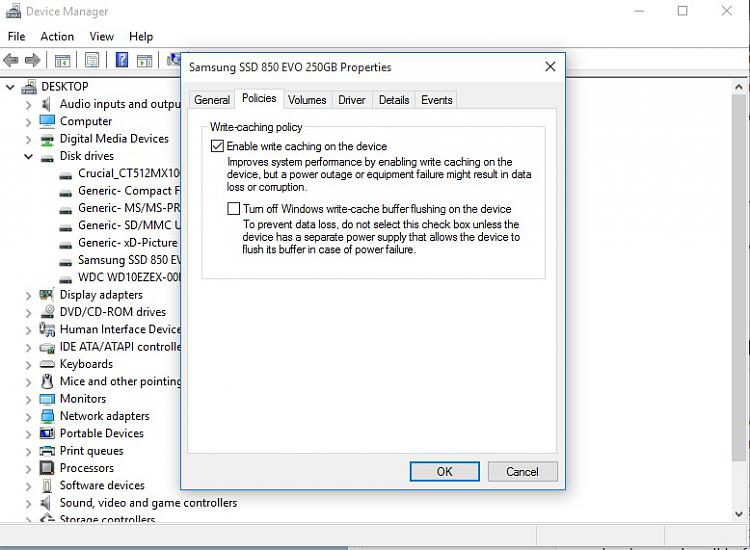The image size is (750, 550).
Task: Click the Print queues printer icon
Action: tap(47, 451)
